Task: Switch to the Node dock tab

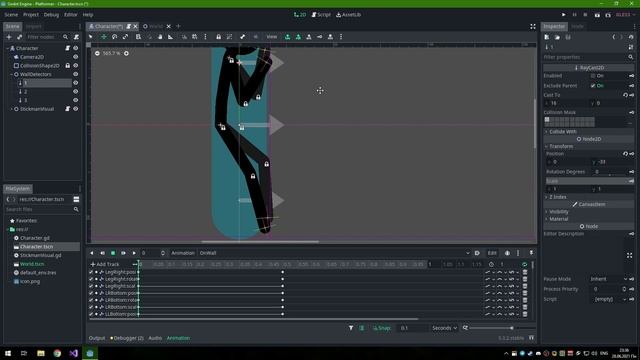Action: tap(577, 26)
